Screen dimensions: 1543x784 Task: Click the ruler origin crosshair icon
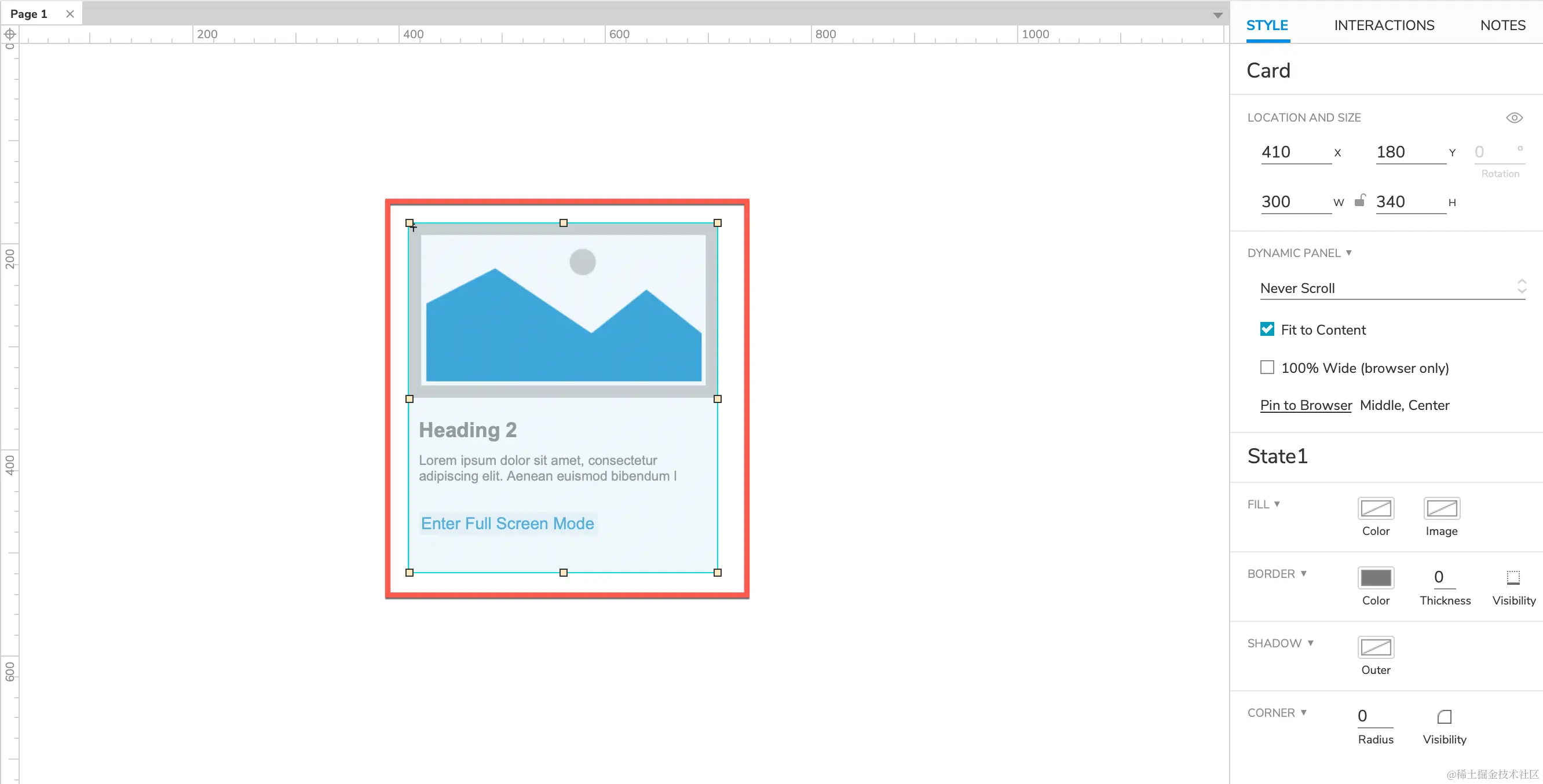pos(10,35)
